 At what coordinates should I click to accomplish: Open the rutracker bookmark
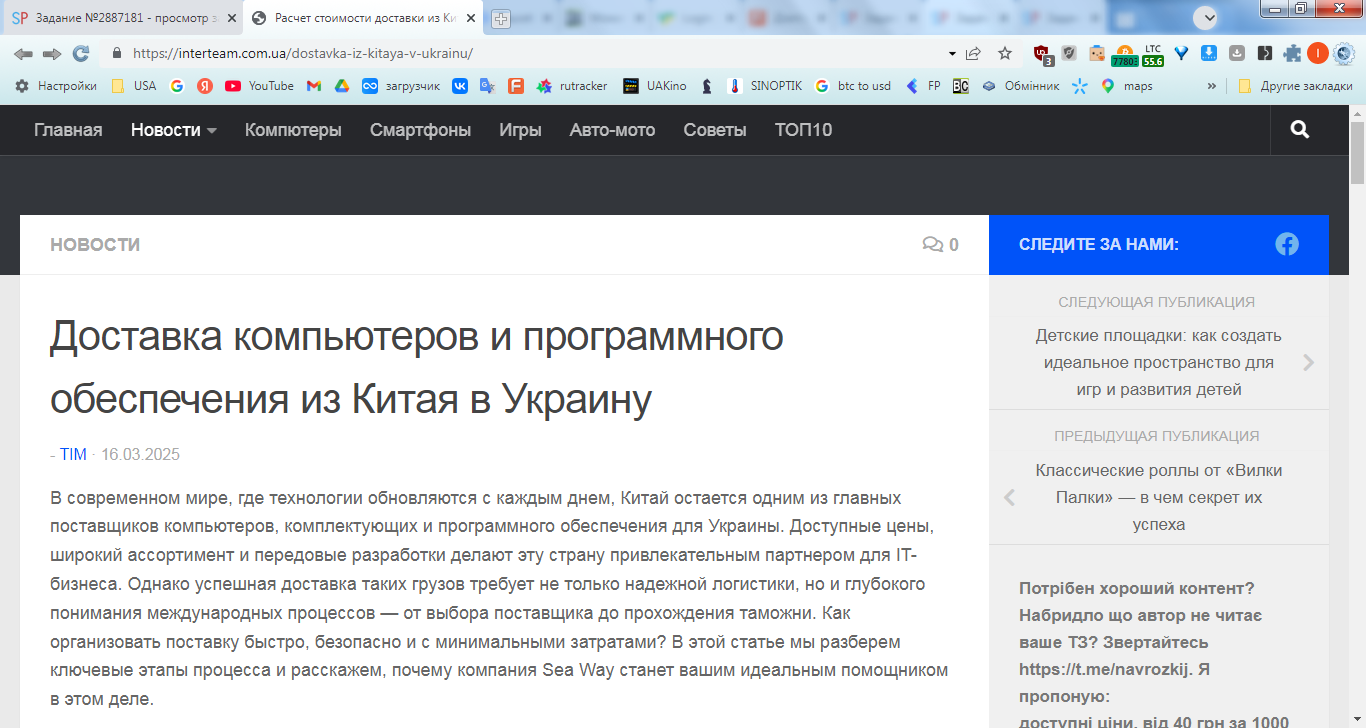pos(572,86)
